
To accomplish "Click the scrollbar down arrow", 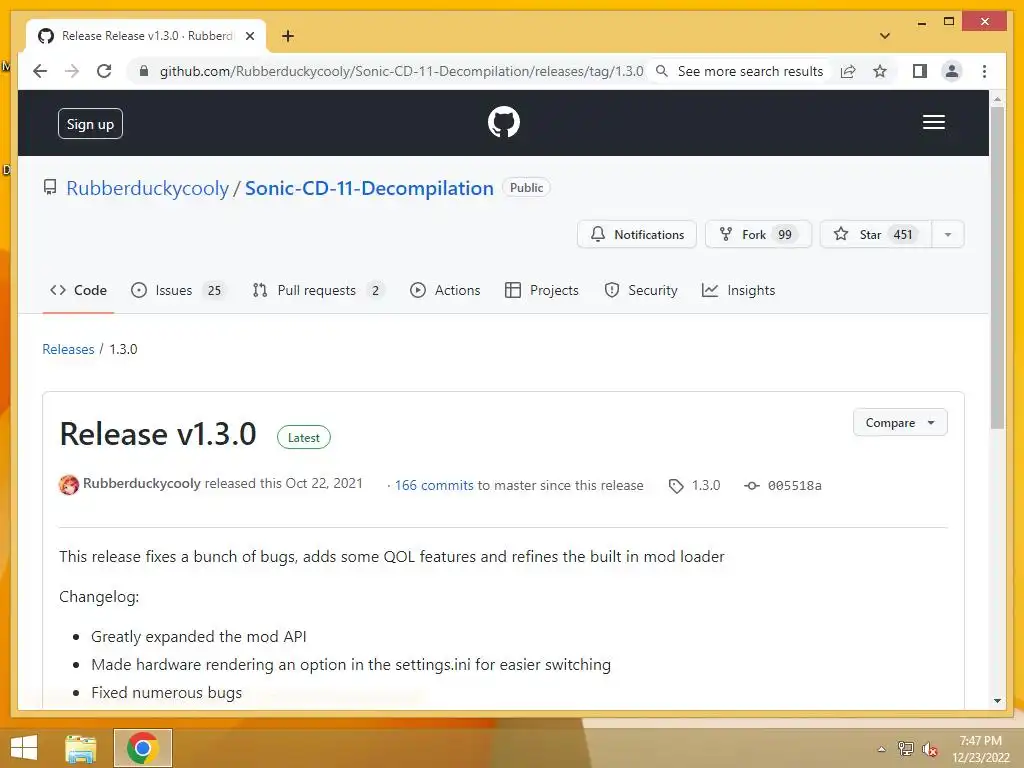I will (997, 701).
